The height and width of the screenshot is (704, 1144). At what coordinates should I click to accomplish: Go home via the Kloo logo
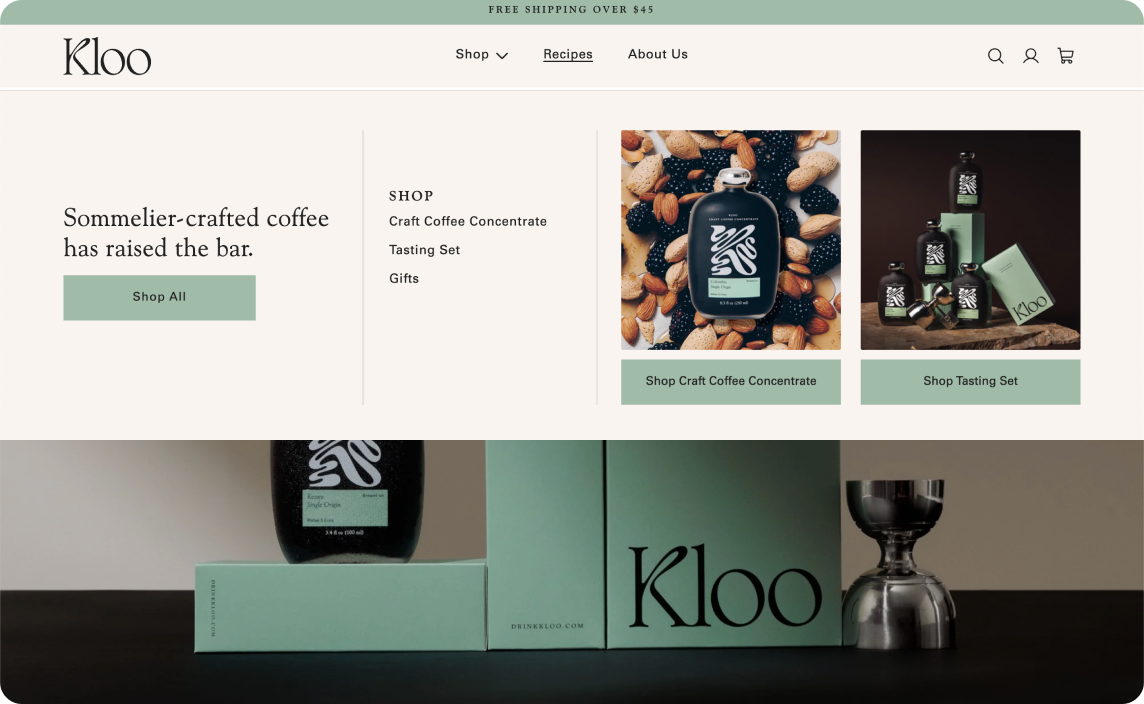pos(107,57)
